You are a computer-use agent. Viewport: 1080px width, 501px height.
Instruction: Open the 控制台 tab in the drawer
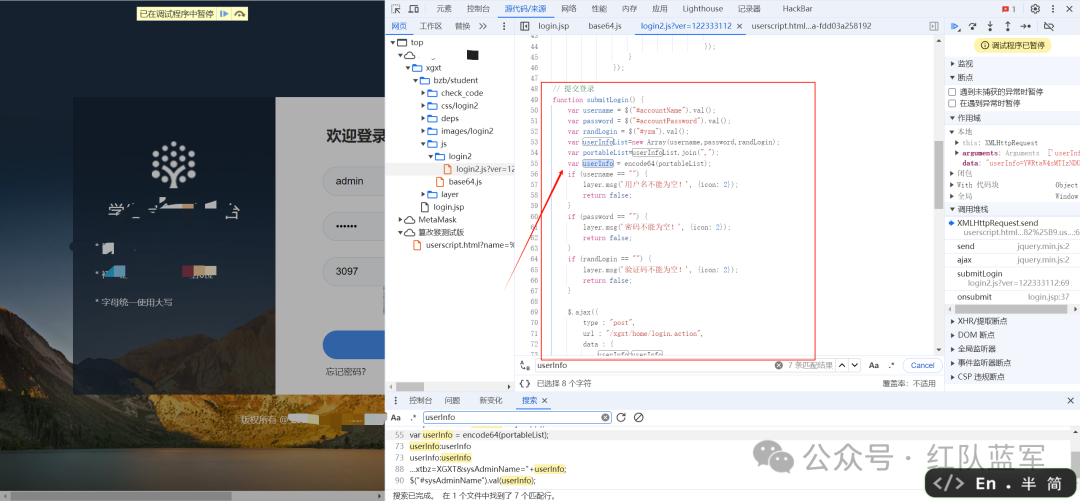[x=420, y=400]
